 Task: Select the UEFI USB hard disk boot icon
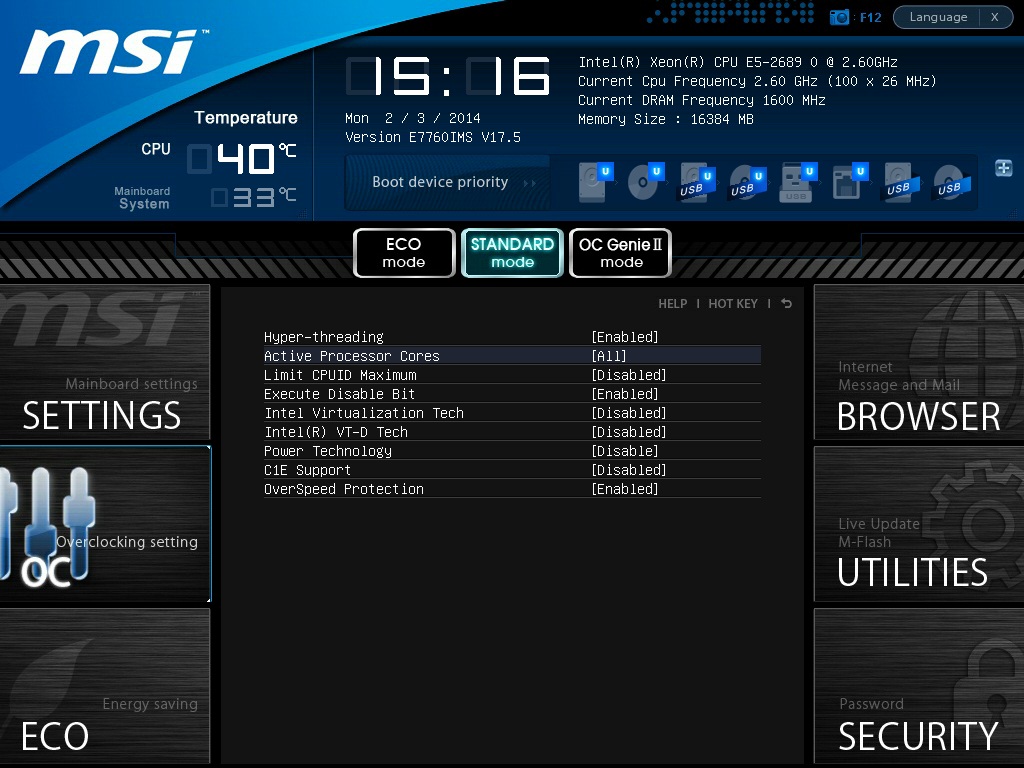[697, 182]
